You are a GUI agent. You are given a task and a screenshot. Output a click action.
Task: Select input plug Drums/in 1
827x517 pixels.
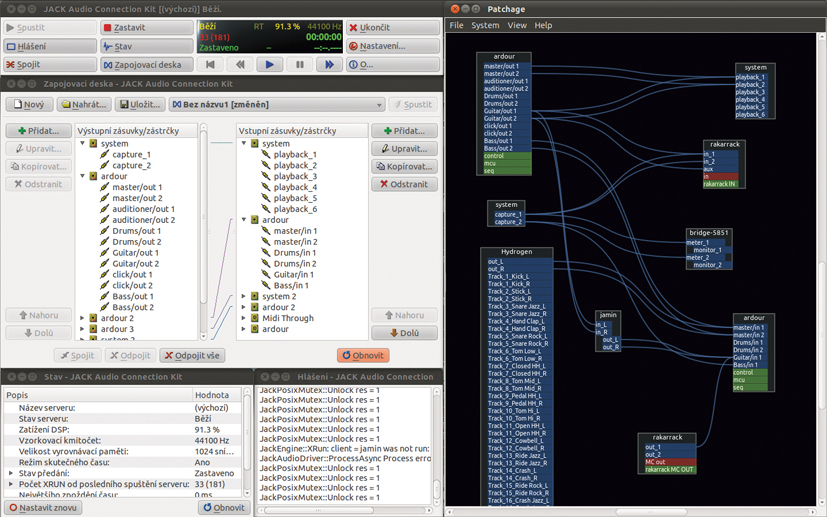tap(295, 252)
